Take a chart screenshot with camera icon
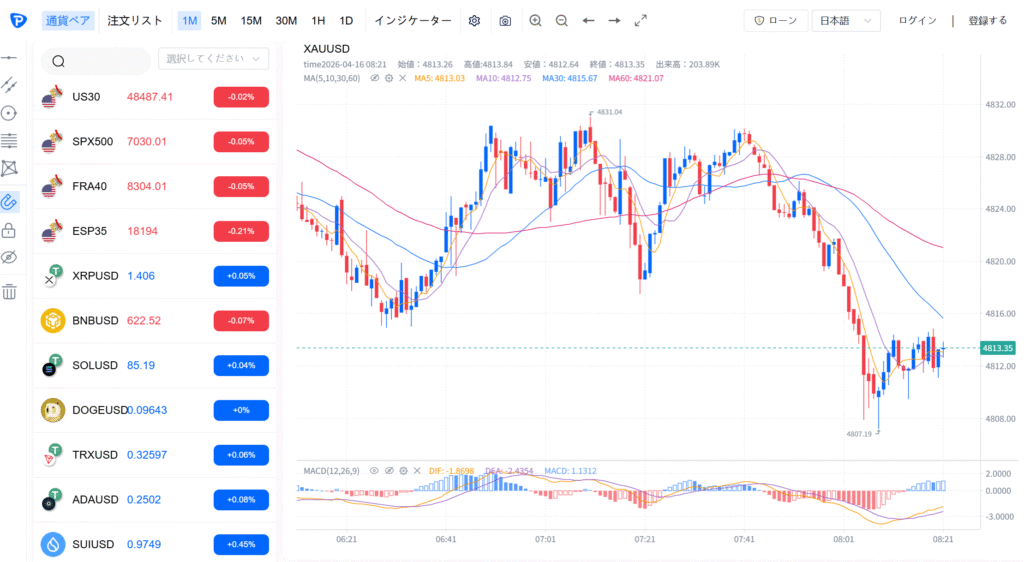1024x562 pixels. pyautogui.click(x=505, y=21)
